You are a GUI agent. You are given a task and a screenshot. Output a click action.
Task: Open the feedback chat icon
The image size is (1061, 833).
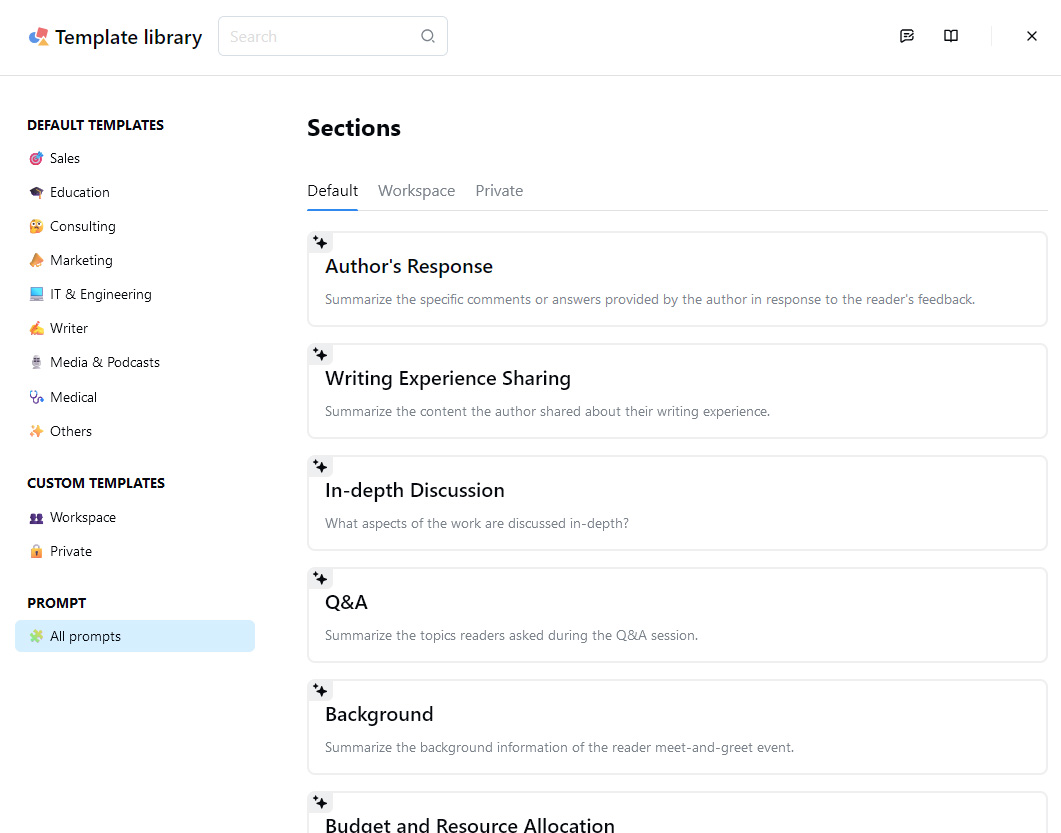click(907, 36)
